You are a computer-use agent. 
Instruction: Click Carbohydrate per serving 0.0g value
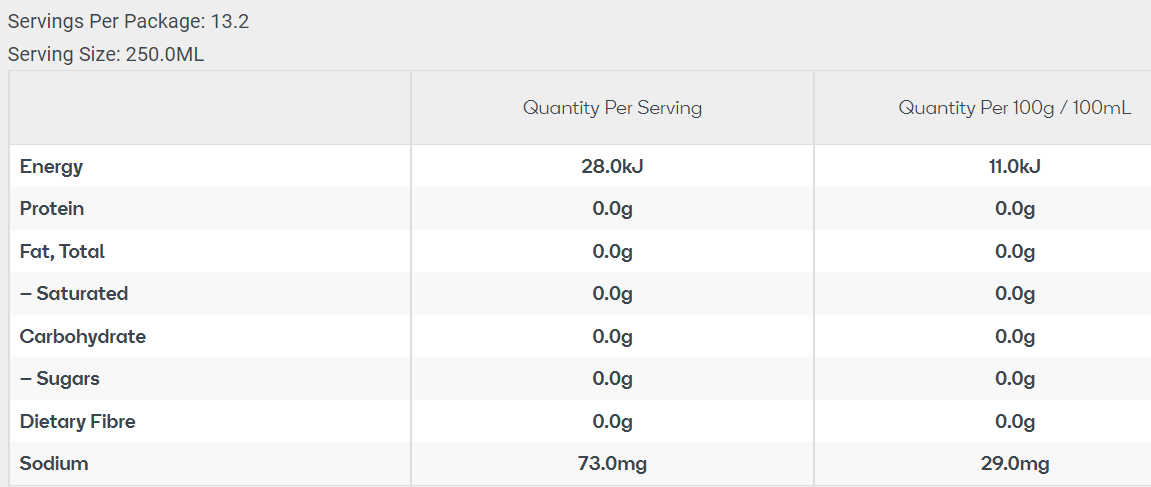pyautogui.click(x=612, y=337)
